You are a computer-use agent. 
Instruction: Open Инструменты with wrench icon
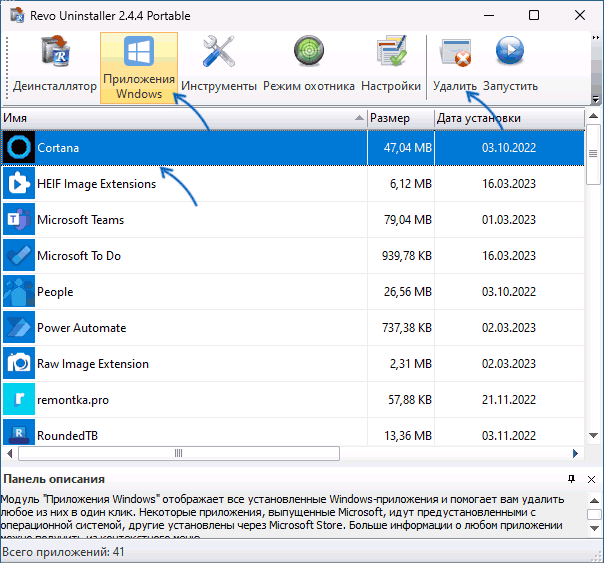[219, 67]
